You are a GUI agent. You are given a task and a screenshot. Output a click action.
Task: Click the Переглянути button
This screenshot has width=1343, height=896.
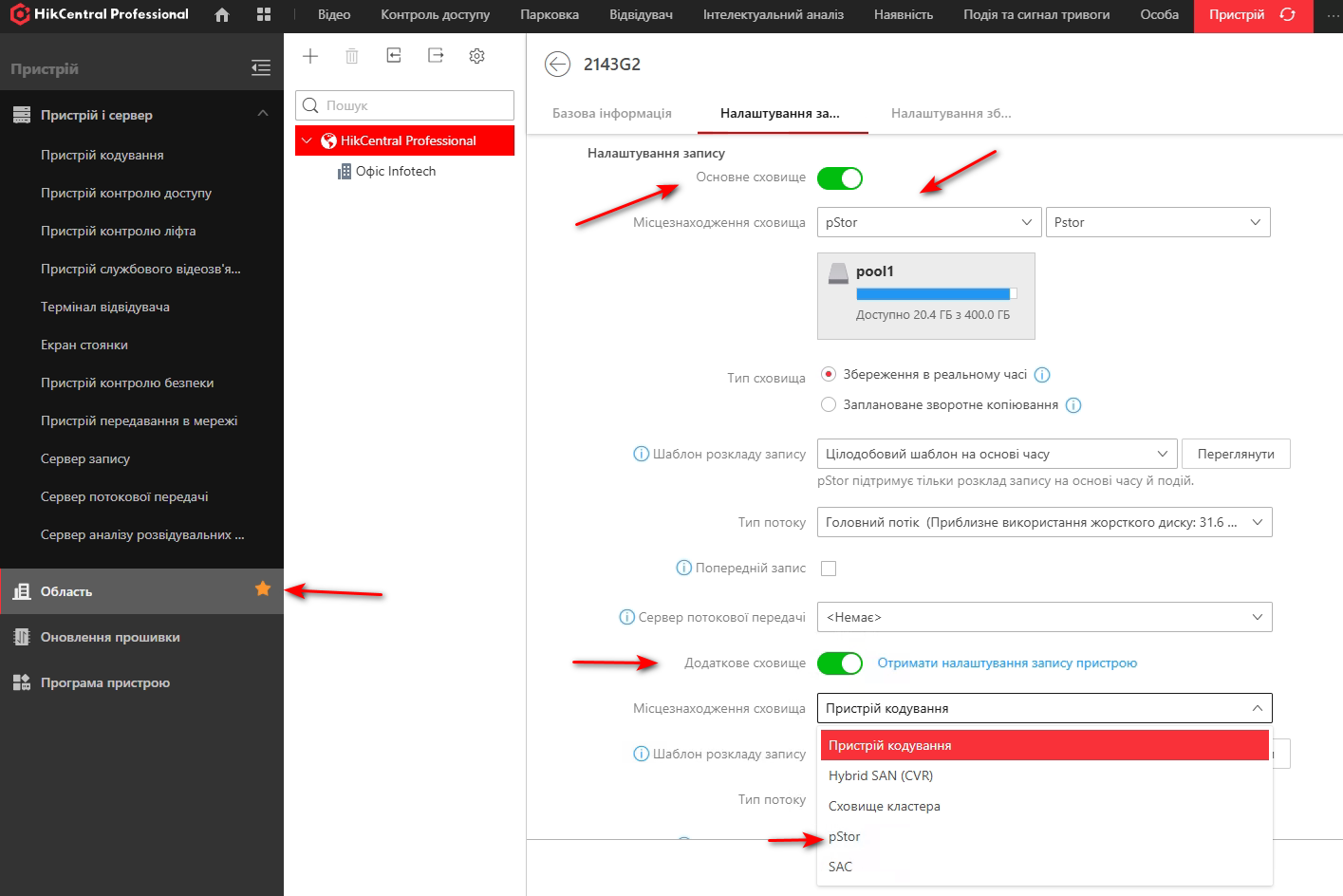pos(1236,454)
